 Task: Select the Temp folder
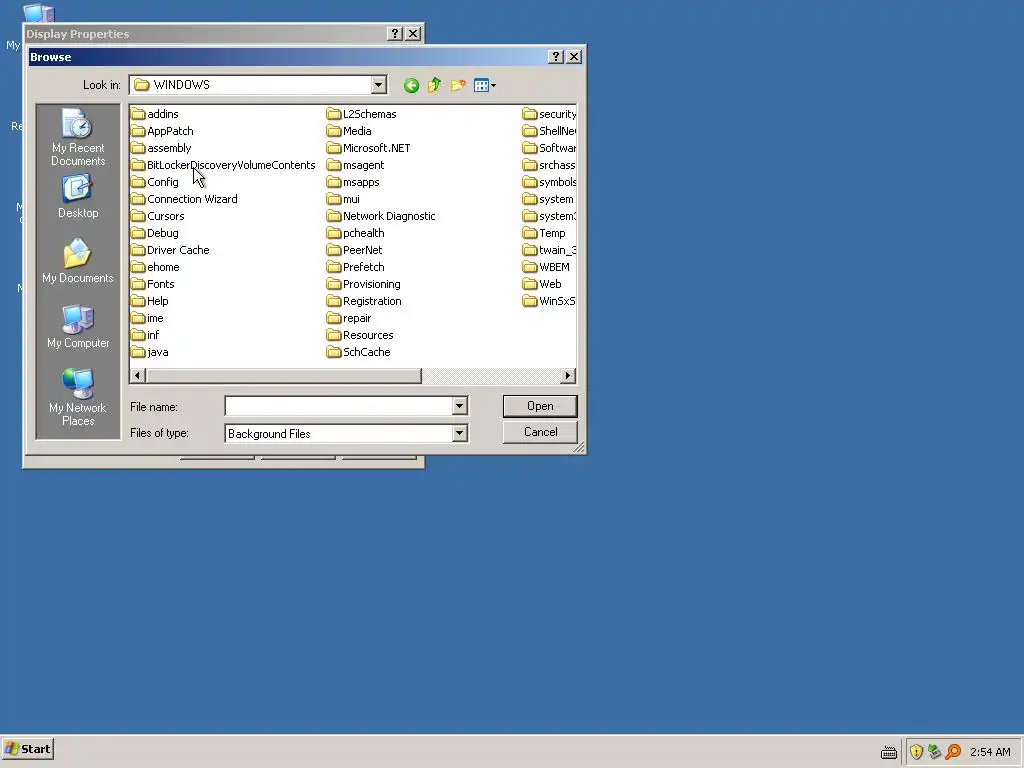coord(545,233)
